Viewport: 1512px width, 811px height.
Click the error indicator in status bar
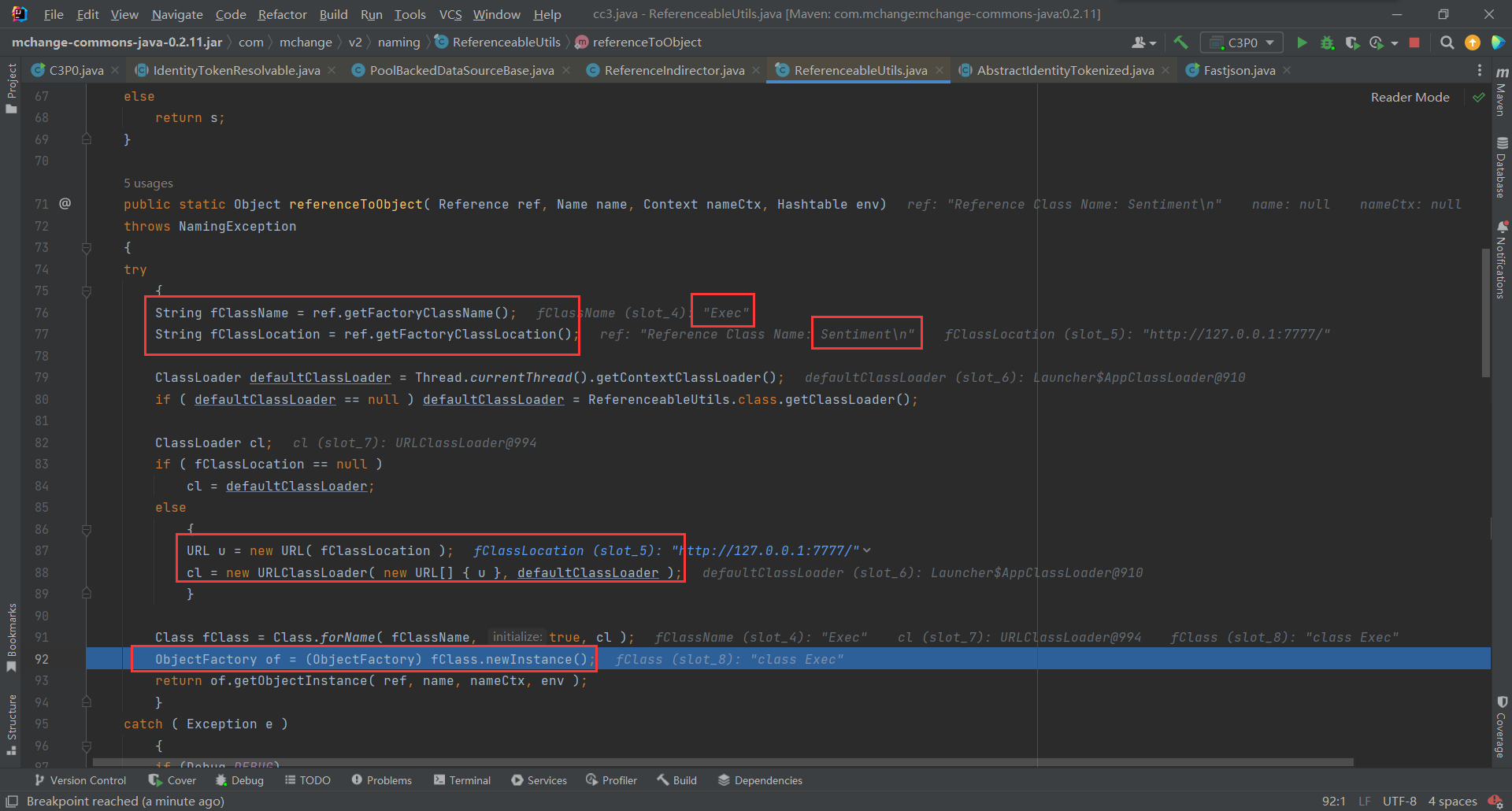point(1495,801)
